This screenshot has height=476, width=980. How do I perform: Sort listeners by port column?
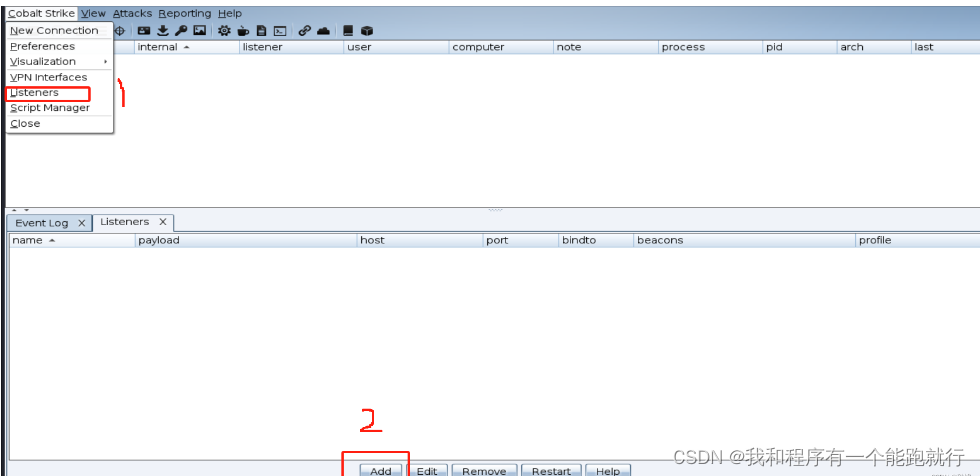521,240
